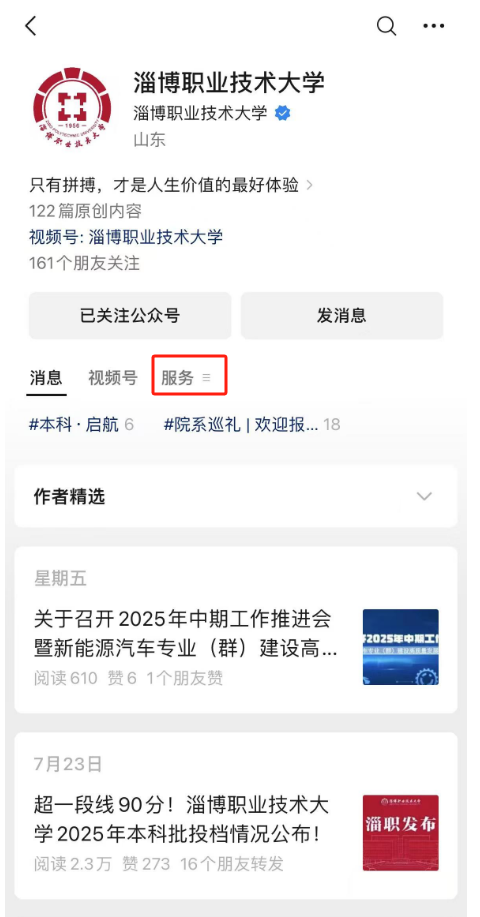Switch to the 视频号 tab
The width and height of the screenshot is (480, 917).
(x=113, y=378)
